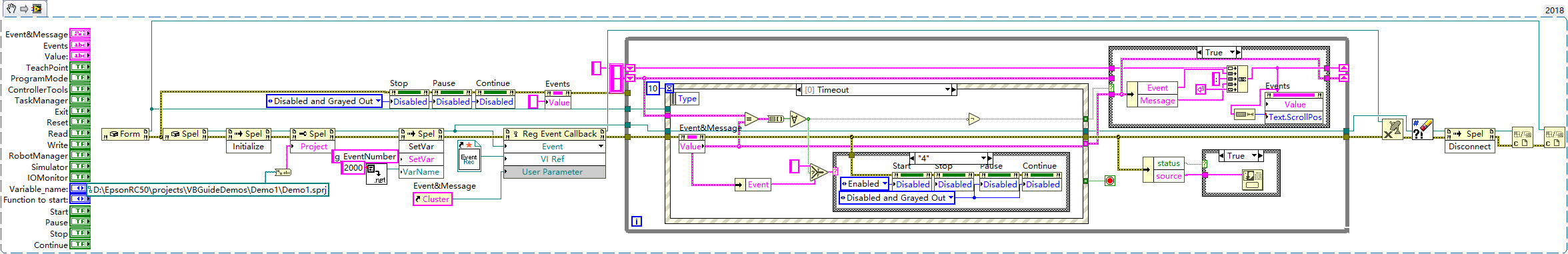The width and height of the screenshot is (1568, 254).
Task: Select the Event Rec static VI reference
Action: tap(469, 155)
